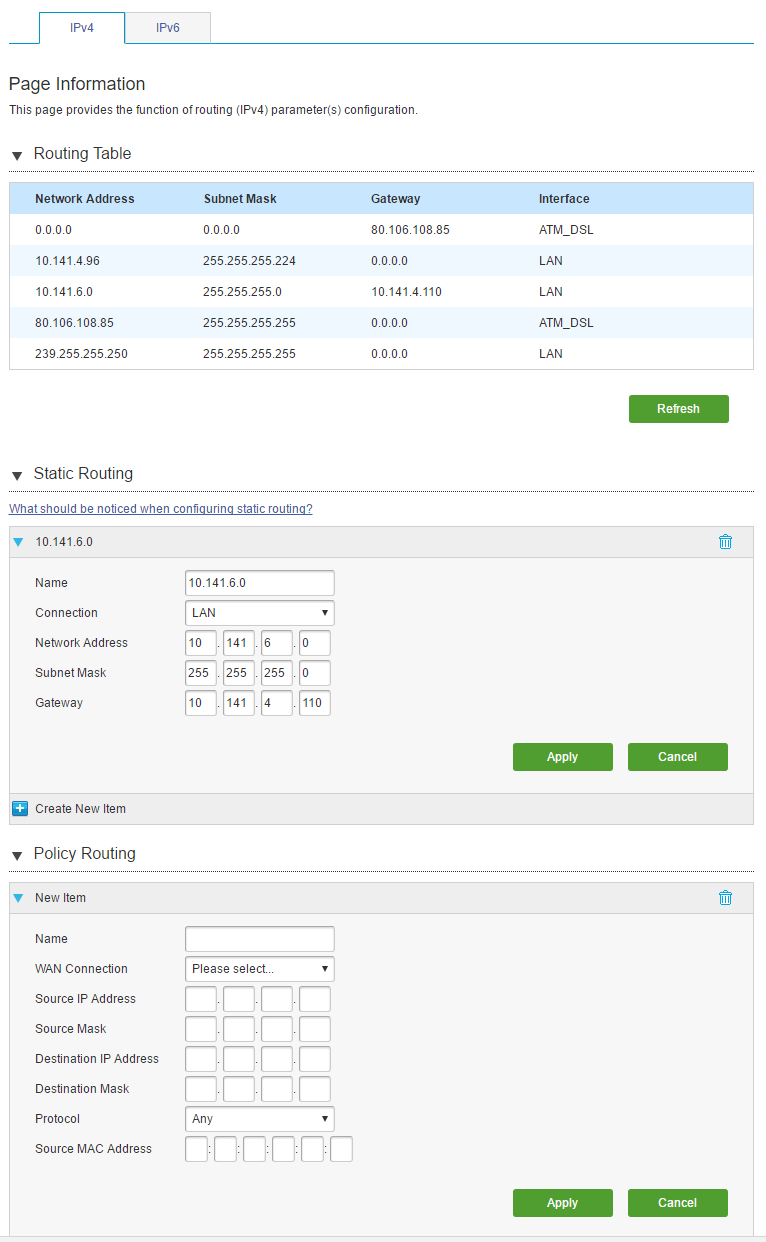The width and height of the screenshot is (766, 1242).
Task: Collapse the Policy Routing section triangle
Action: tap(17, 856)
